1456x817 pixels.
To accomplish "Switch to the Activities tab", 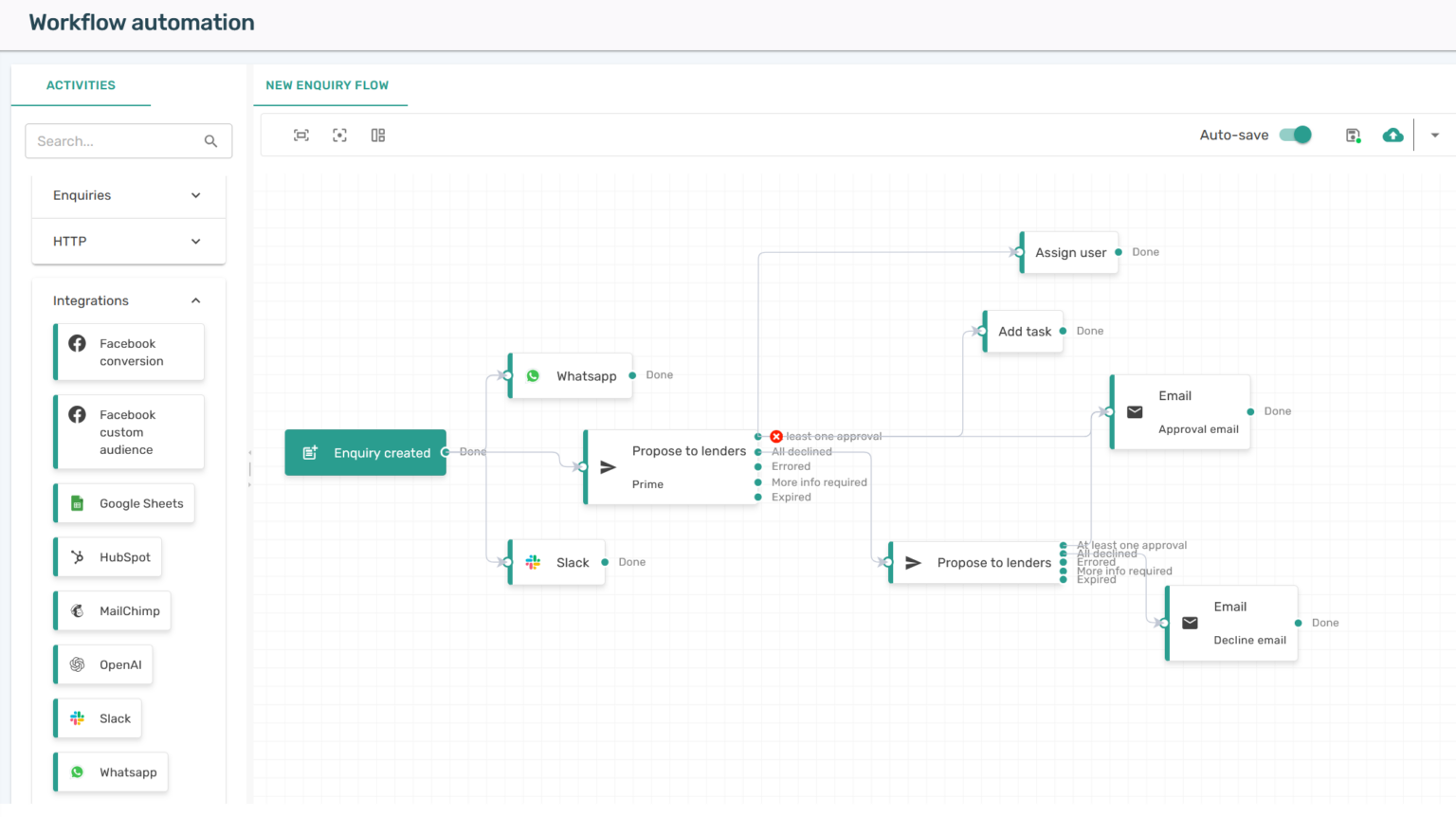I will pos(81,85).
